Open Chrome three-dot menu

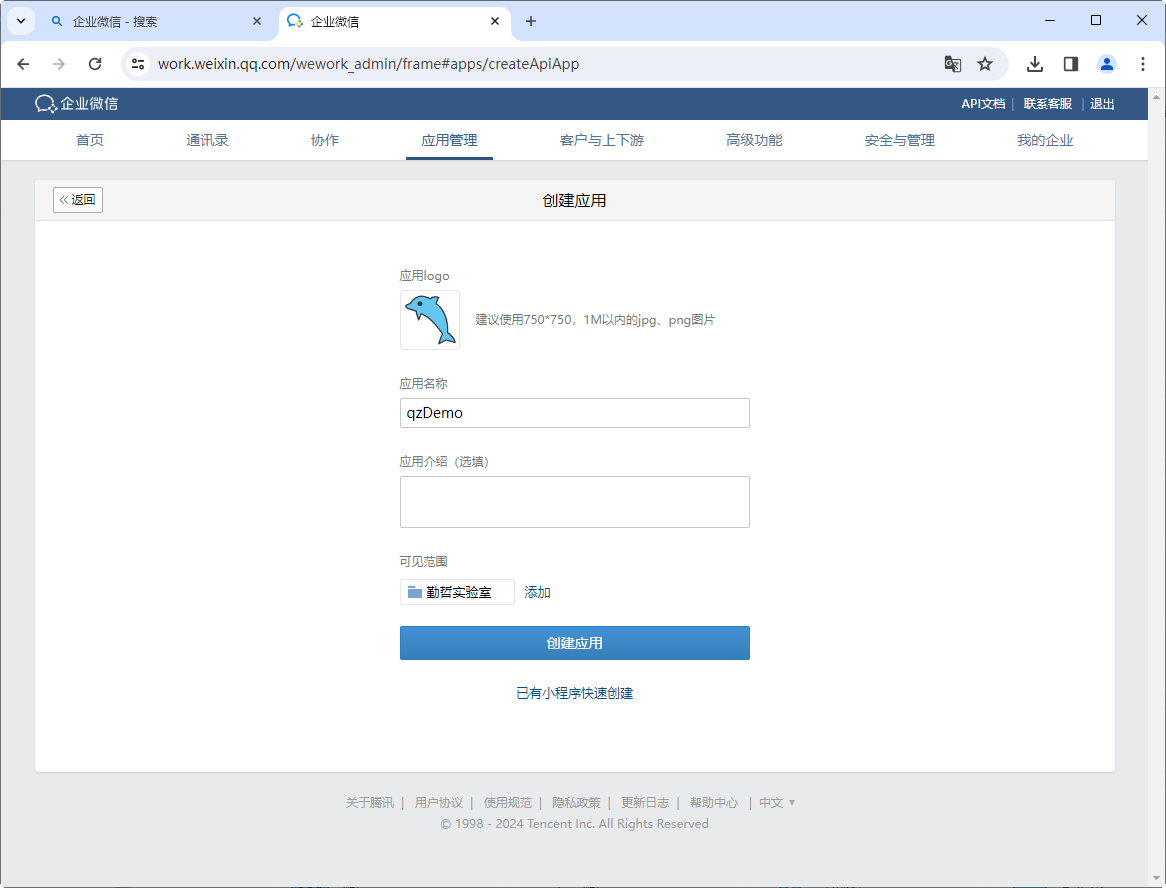[x=1143, y=64]
